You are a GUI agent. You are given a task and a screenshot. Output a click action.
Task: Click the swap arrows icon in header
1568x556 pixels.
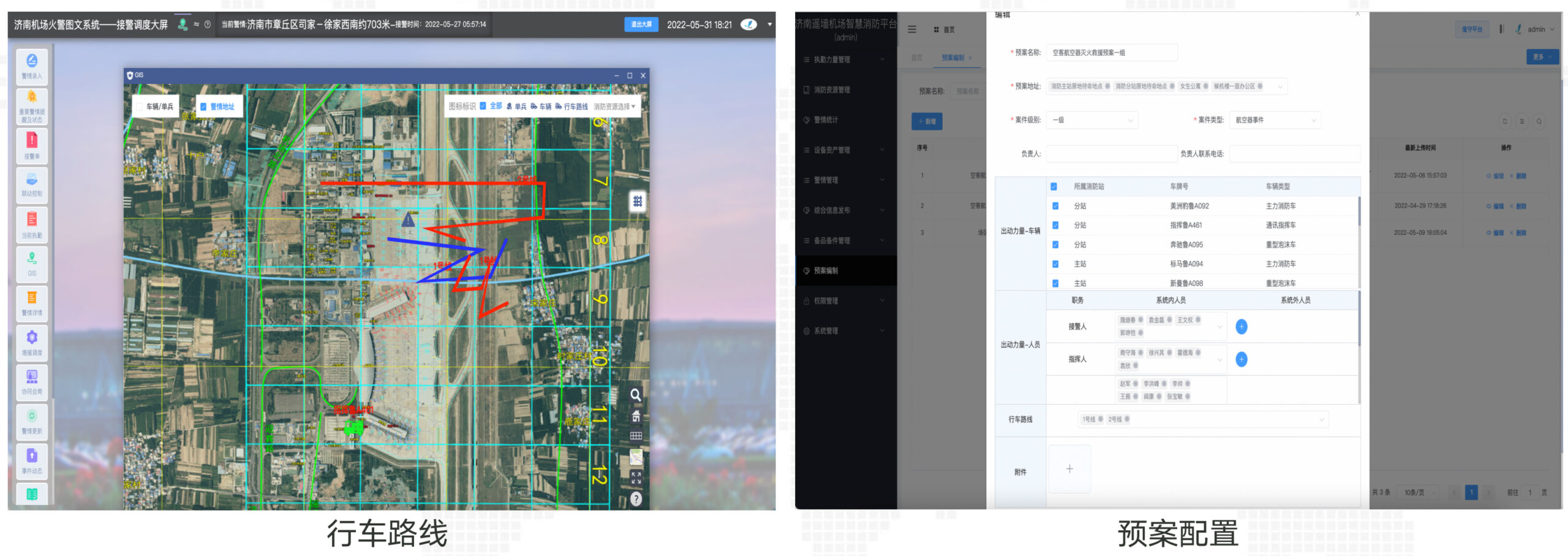click(196, 25)
